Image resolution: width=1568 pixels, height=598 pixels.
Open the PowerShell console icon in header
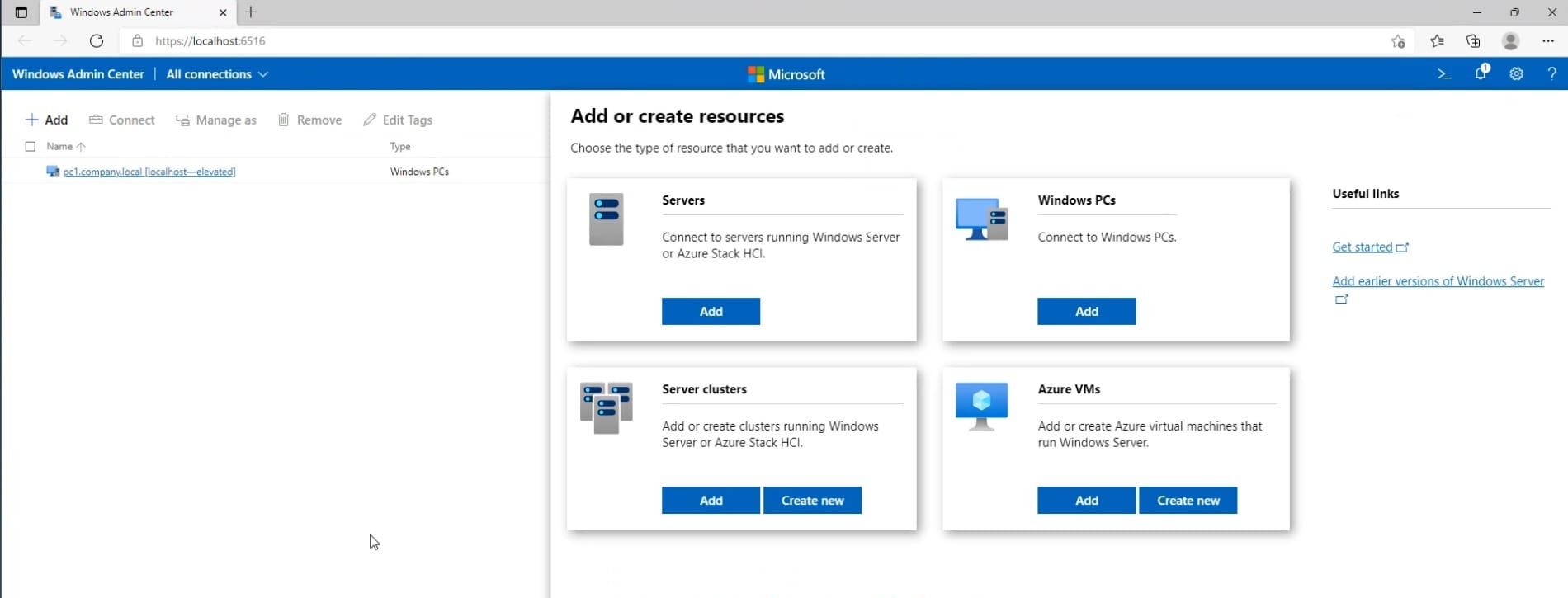click(x=1443, y=73)
